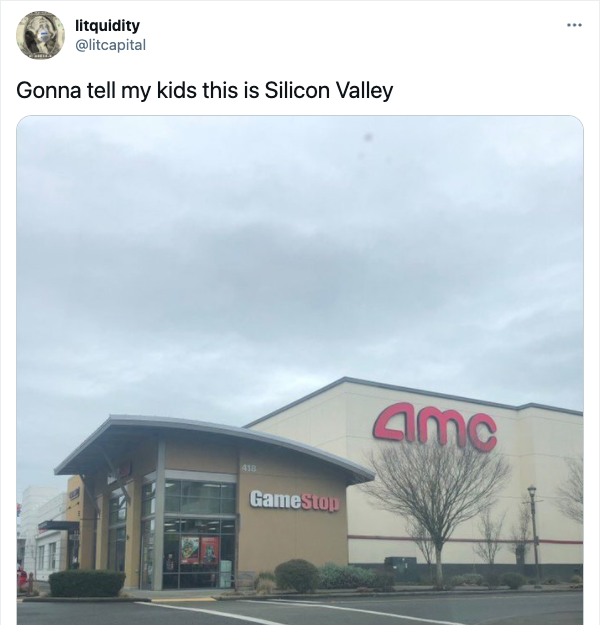Click the red posters in the GameStop window
The width and height of the screenshot is (600, 625).
point(200,550)
